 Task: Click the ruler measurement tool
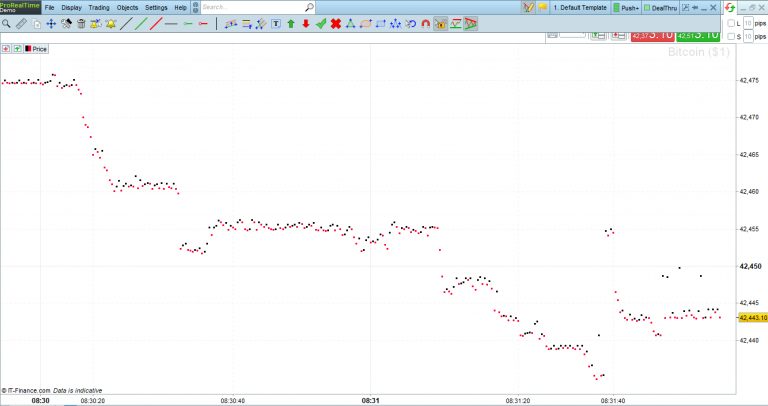pos(22,23)
